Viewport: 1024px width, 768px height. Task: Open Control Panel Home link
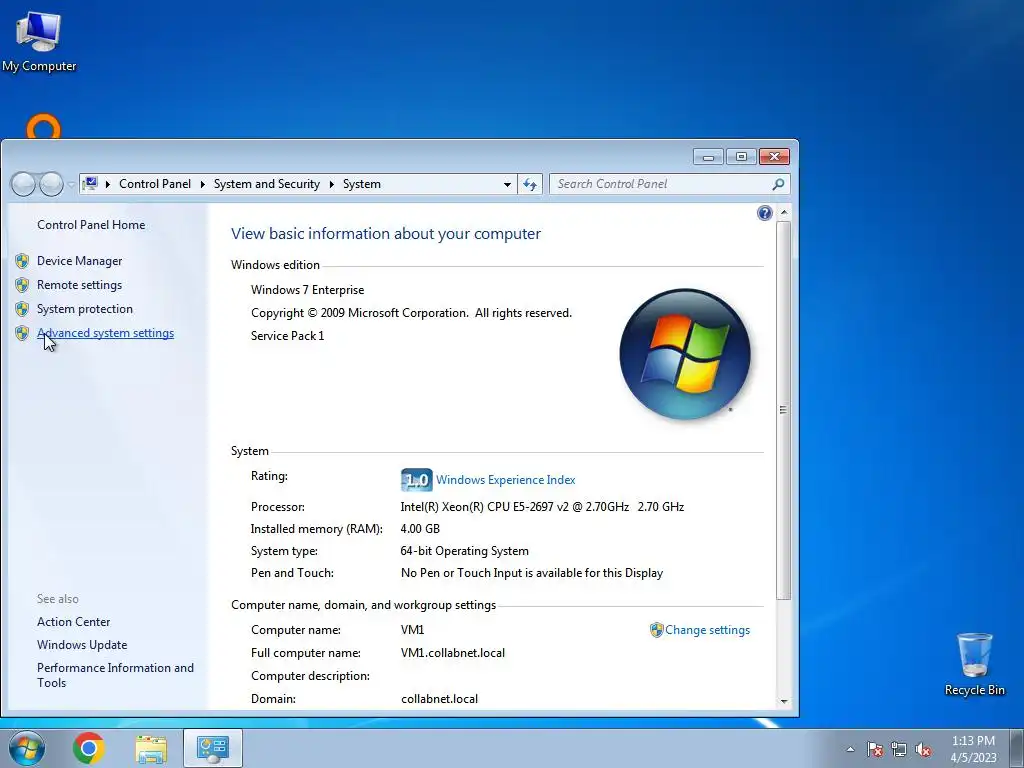tap(91, 225)
